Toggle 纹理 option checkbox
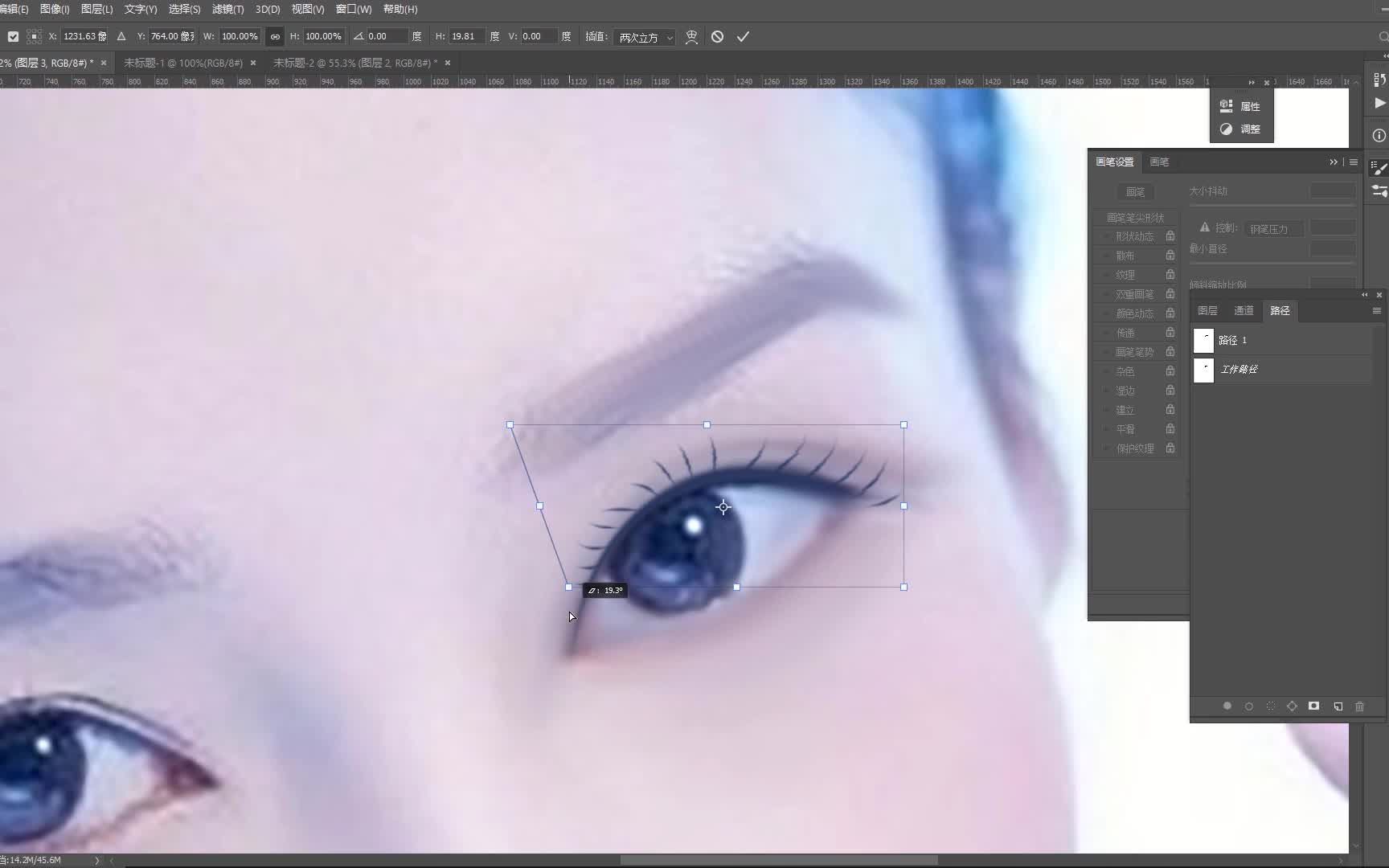The image size is (1389, 868). click(x=1105, y=275)
